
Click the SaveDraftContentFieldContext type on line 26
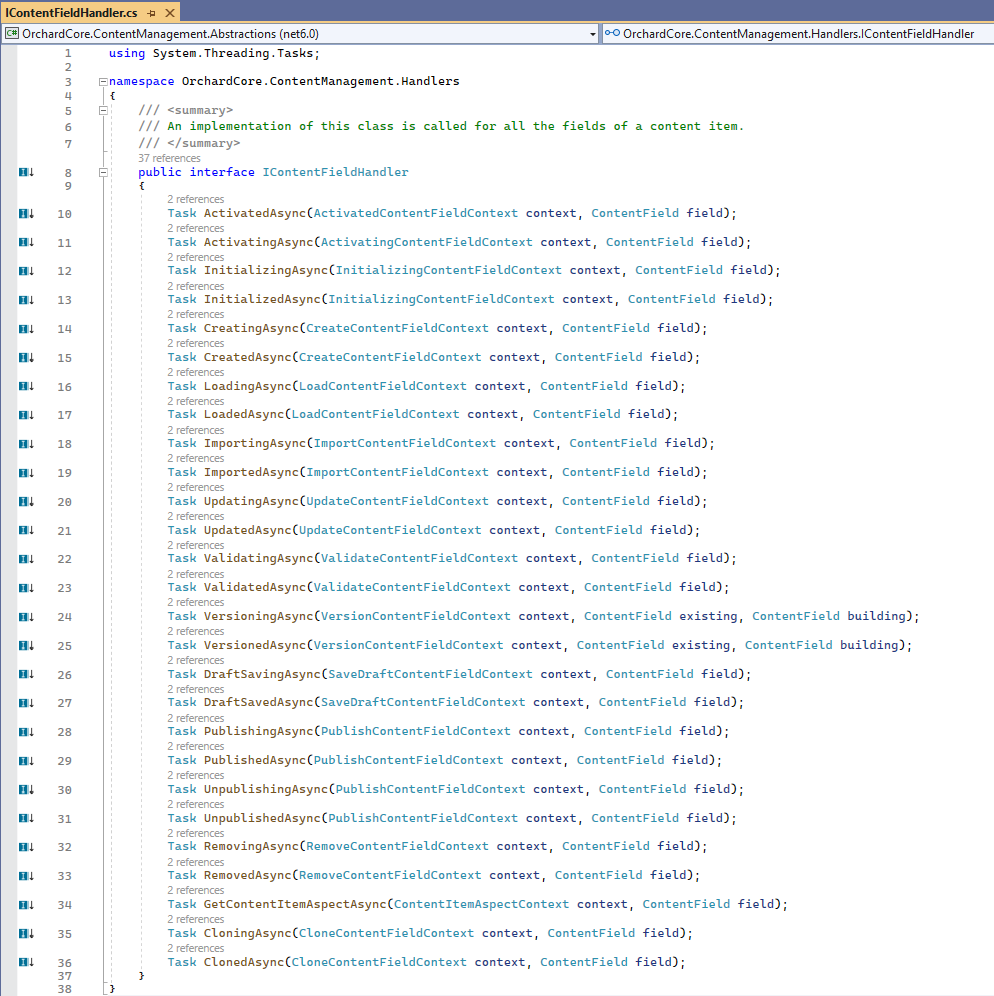point(430,674)
